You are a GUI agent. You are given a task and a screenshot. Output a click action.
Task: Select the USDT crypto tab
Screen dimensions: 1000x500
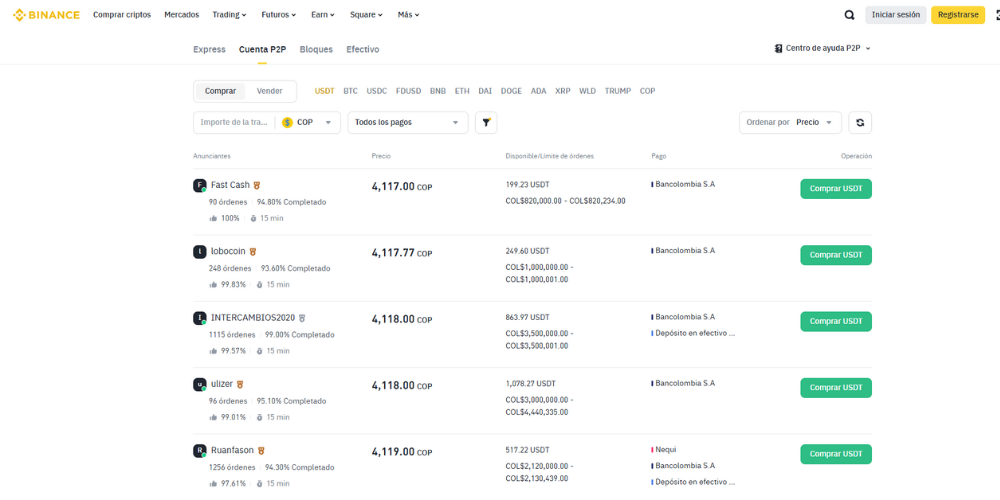325,91
